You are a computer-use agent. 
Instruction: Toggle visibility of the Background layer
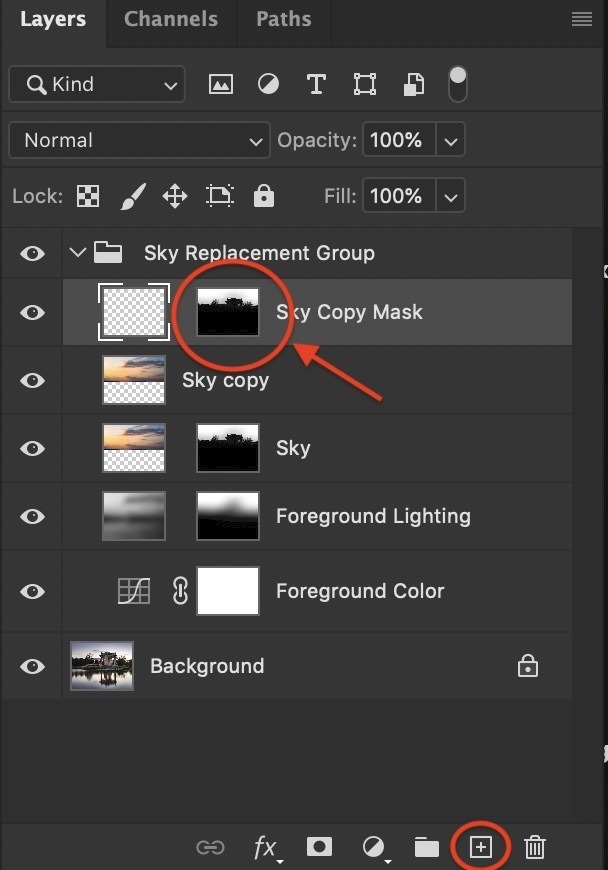[33, 667]
